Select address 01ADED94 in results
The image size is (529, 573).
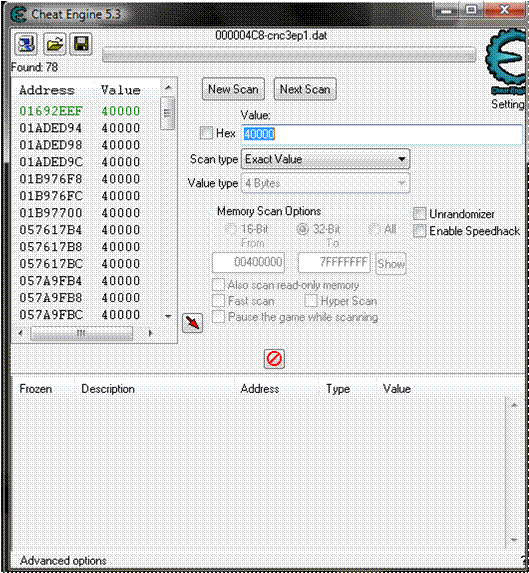pos(80,128)
